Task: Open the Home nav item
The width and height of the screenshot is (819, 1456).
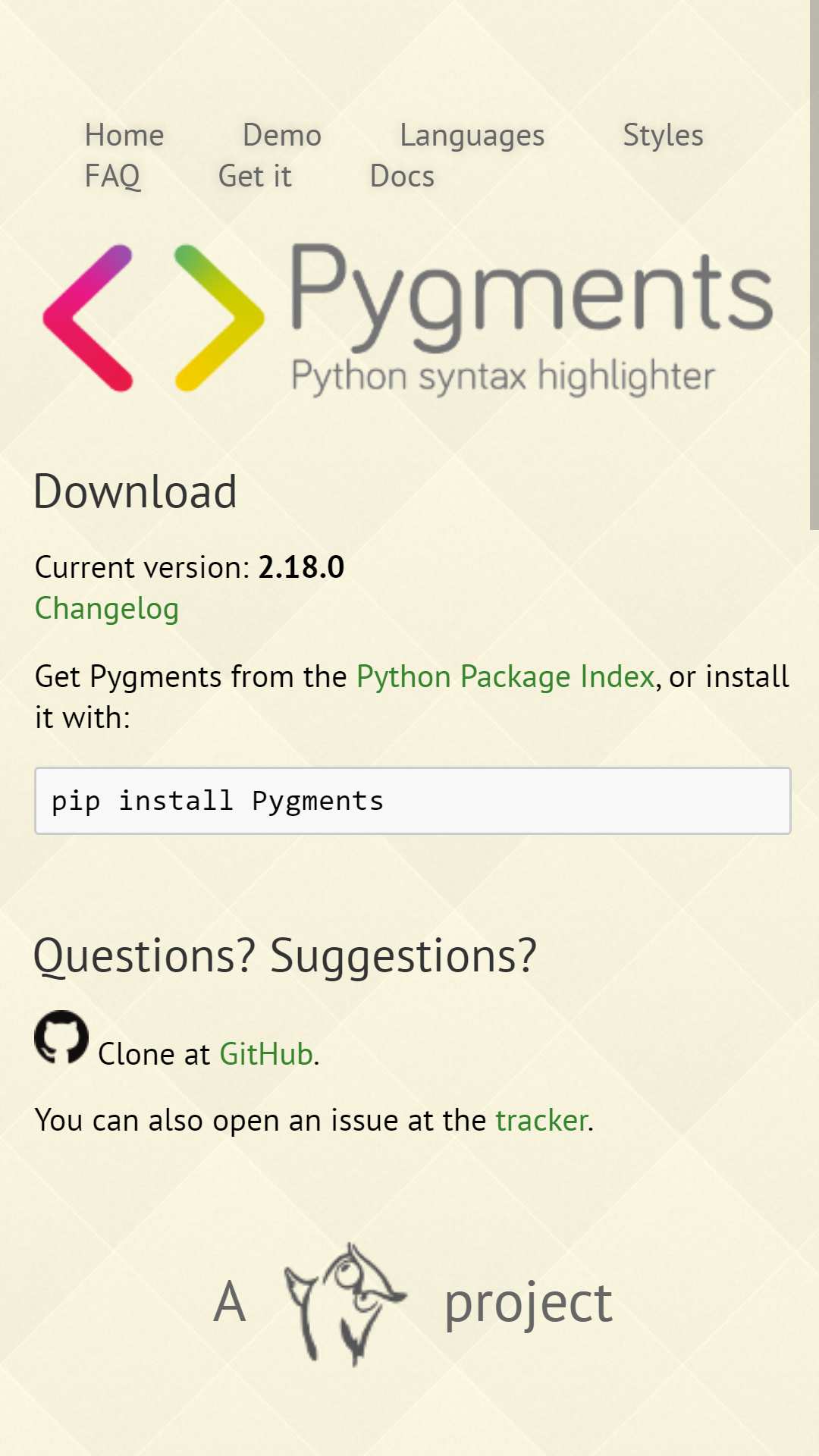Action: coord(124,136)
